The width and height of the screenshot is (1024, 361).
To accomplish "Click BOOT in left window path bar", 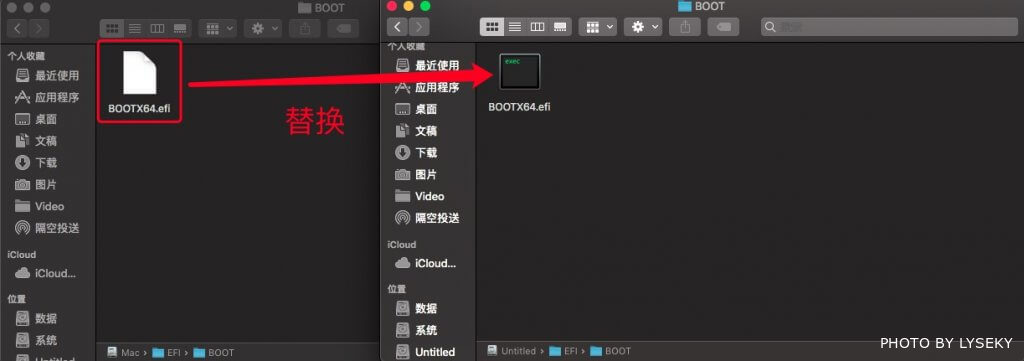I will [x=214, y=353].
